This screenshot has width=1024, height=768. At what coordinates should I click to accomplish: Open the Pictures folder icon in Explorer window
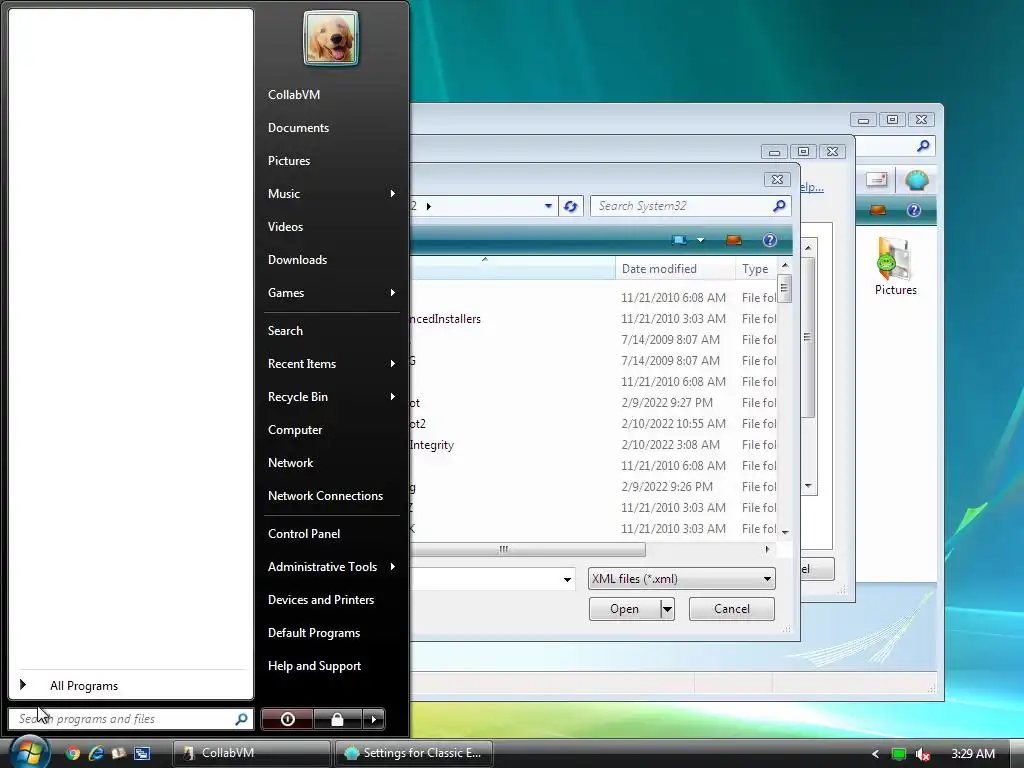click(895, 266)
